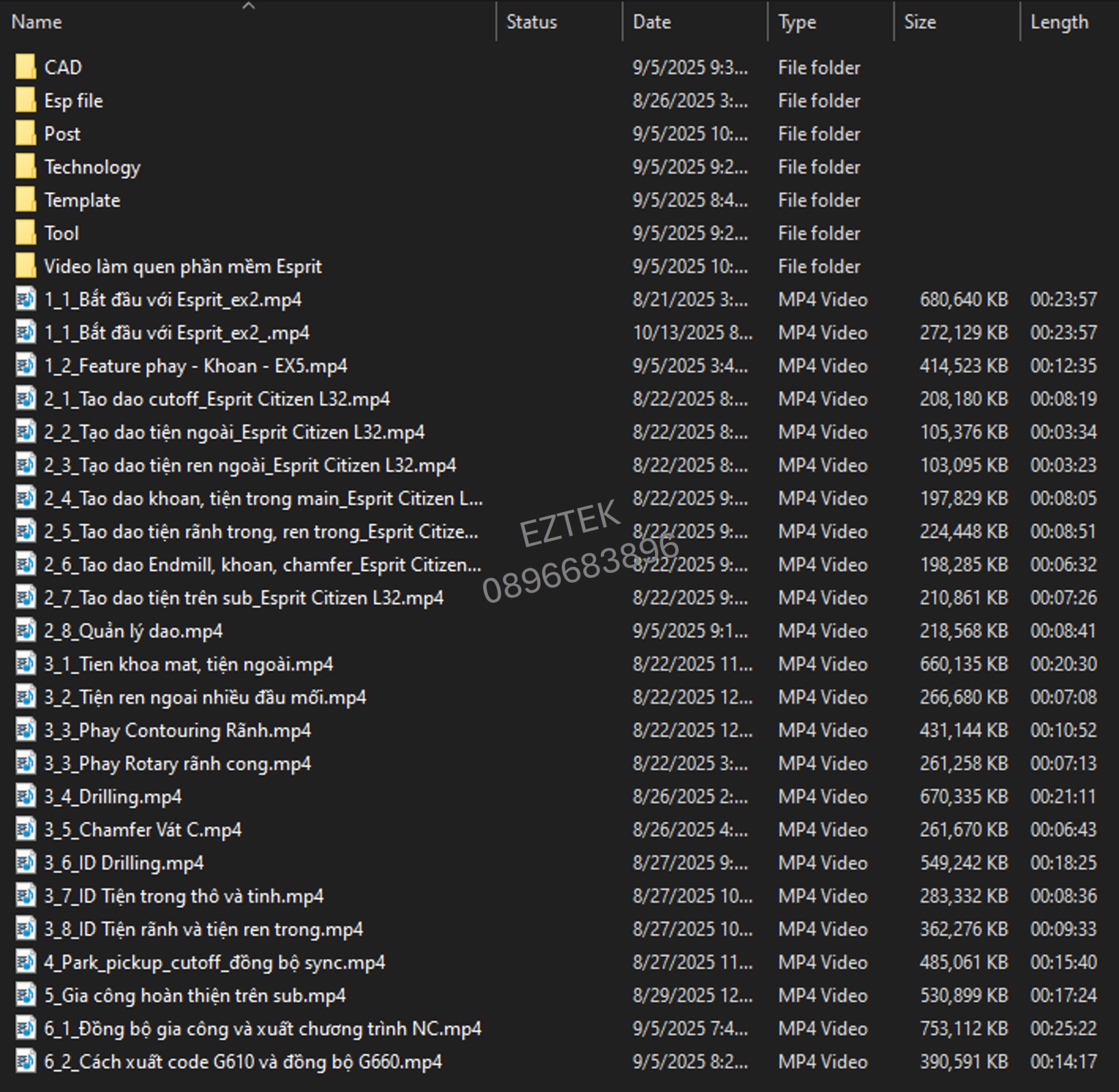Sort files by Date column header
Screen dimensions: 1119x1092
pyautogui.click(x=652, y=22)
